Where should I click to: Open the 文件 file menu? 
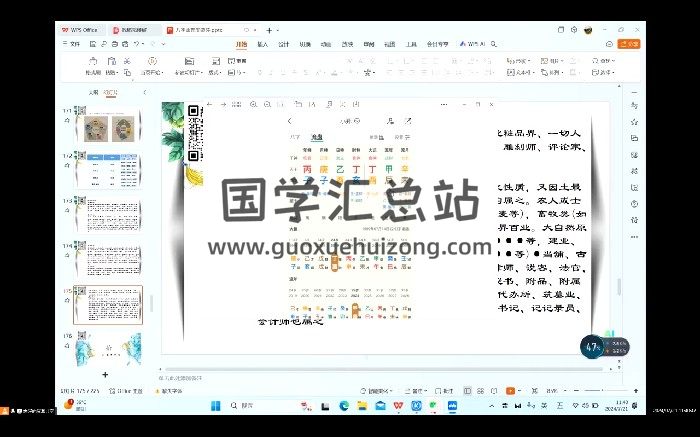tap(71, 44)
